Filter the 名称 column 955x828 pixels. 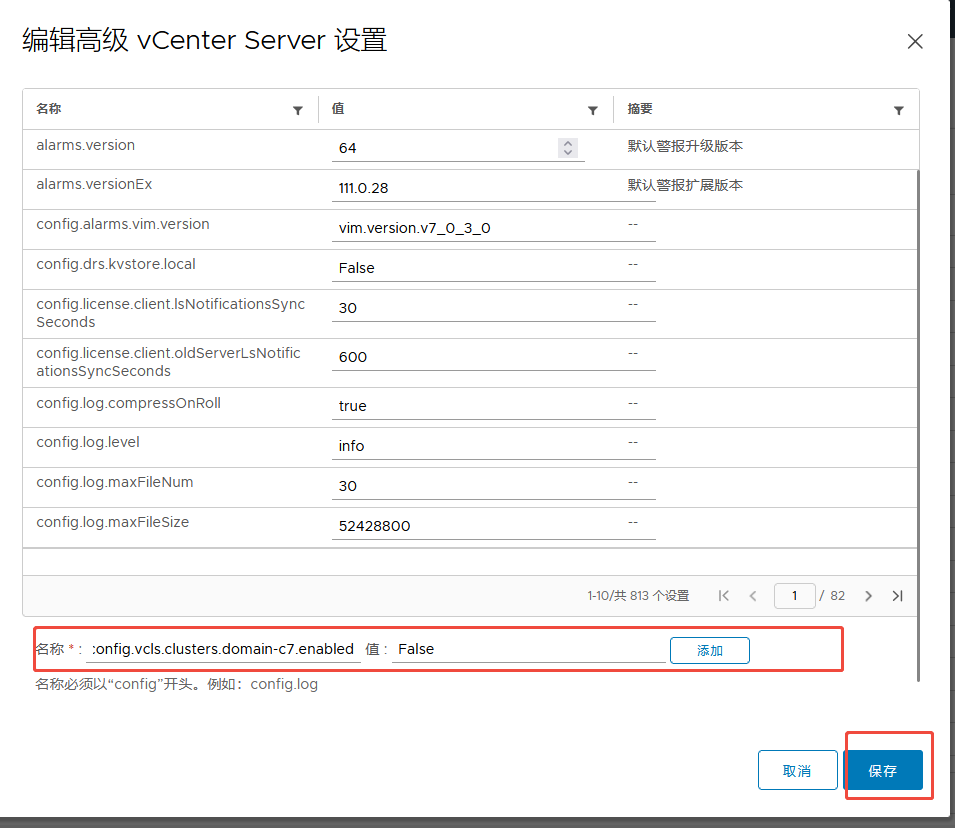click(298, 110)
